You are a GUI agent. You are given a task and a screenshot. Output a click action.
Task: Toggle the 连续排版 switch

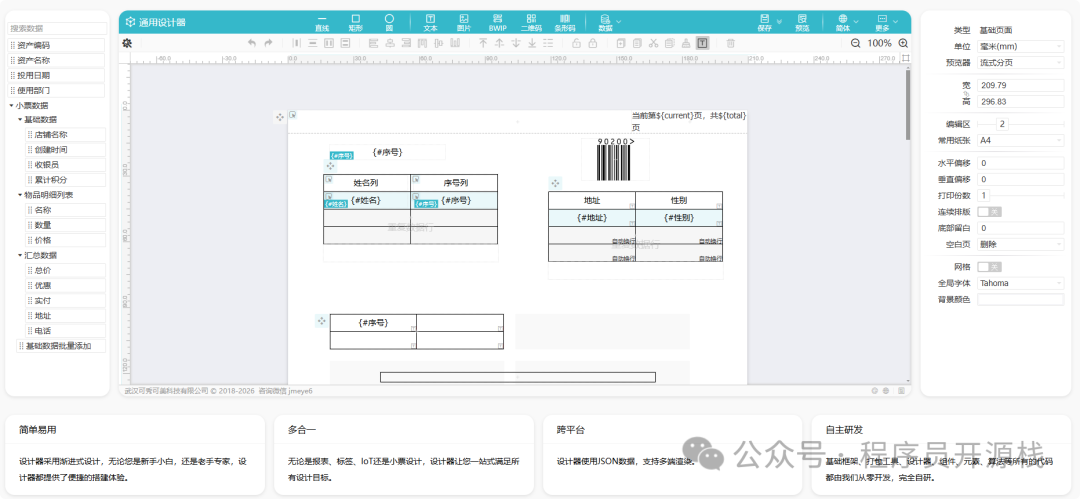click(x=988, y=212)
